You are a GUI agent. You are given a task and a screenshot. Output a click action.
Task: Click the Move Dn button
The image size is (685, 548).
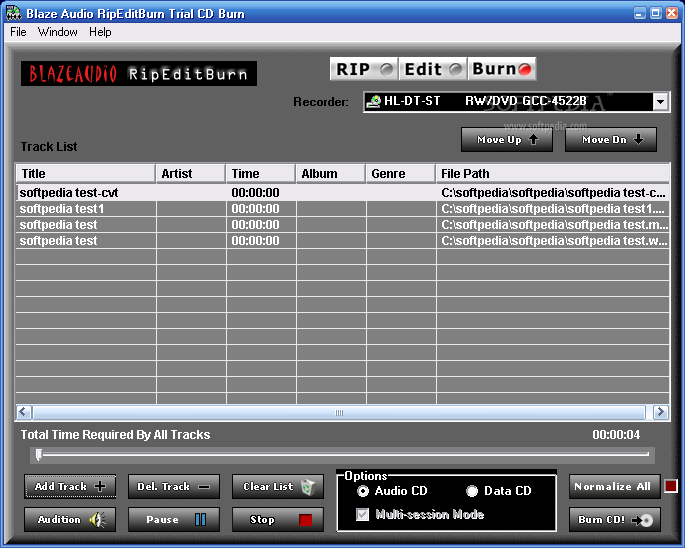pos(611,140)
